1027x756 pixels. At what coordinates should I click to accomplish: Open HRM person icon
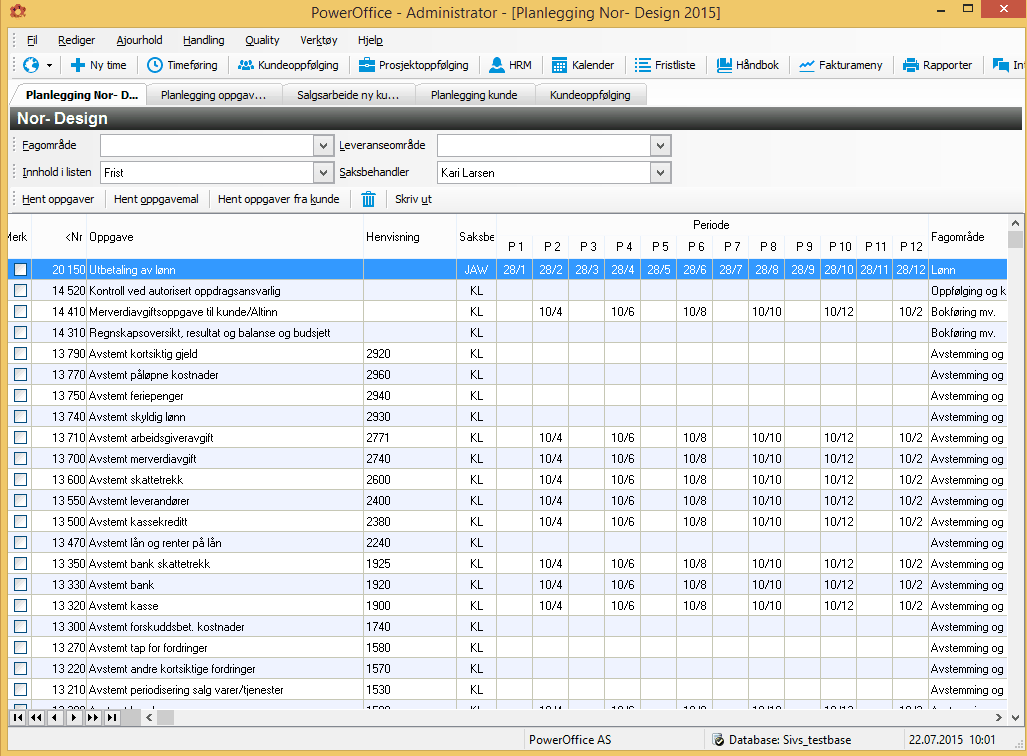[497, 65]
